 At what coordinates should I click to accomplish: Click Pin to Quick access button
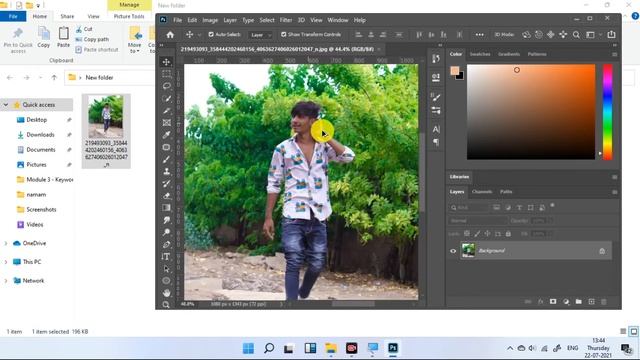[18, 40]
